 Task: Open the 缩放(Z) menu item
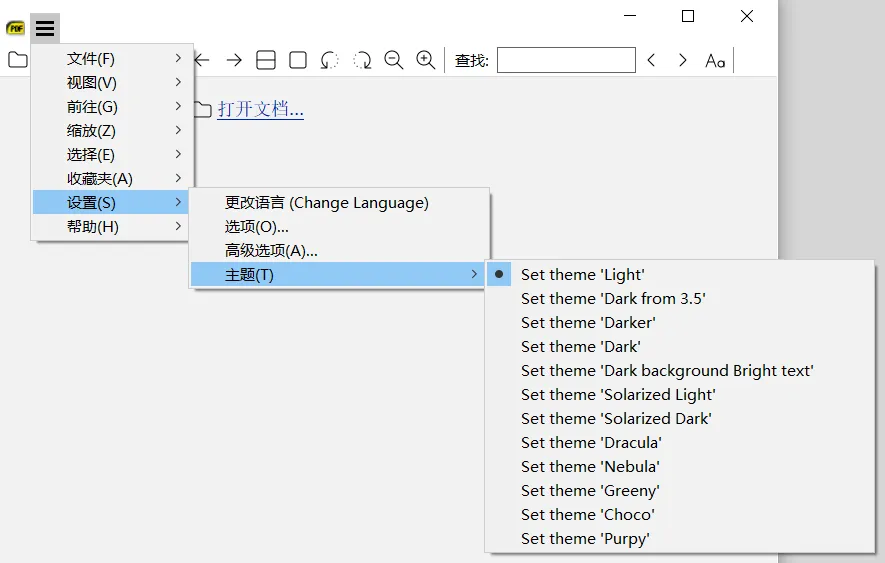click(112, 130)
